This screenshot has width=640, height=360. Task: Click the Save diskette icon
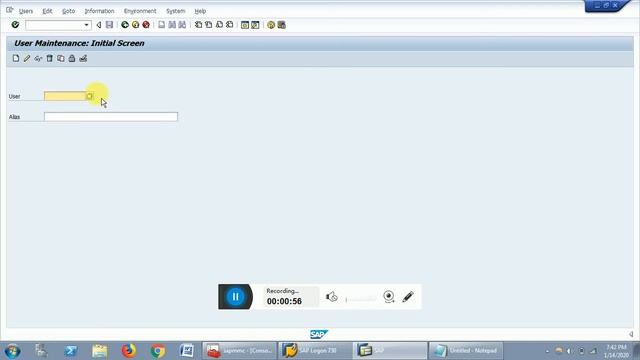click(x=109, y=25)
